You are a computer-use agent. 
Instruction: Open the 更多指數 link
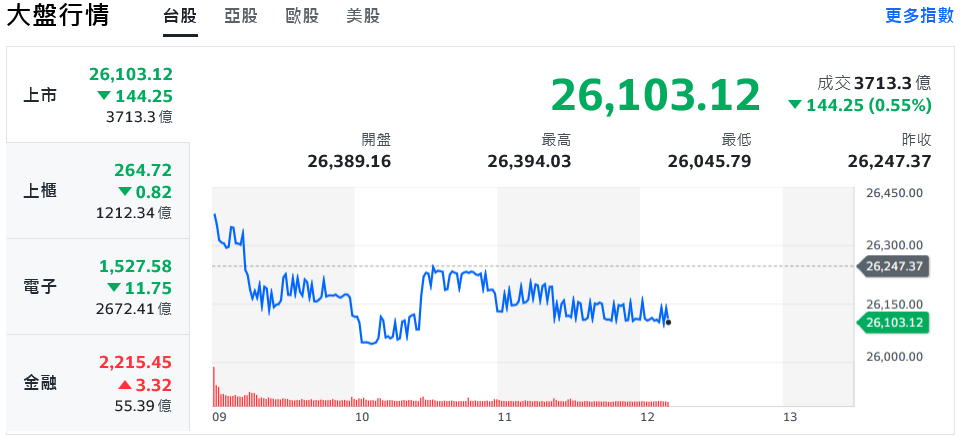point(919,16)
